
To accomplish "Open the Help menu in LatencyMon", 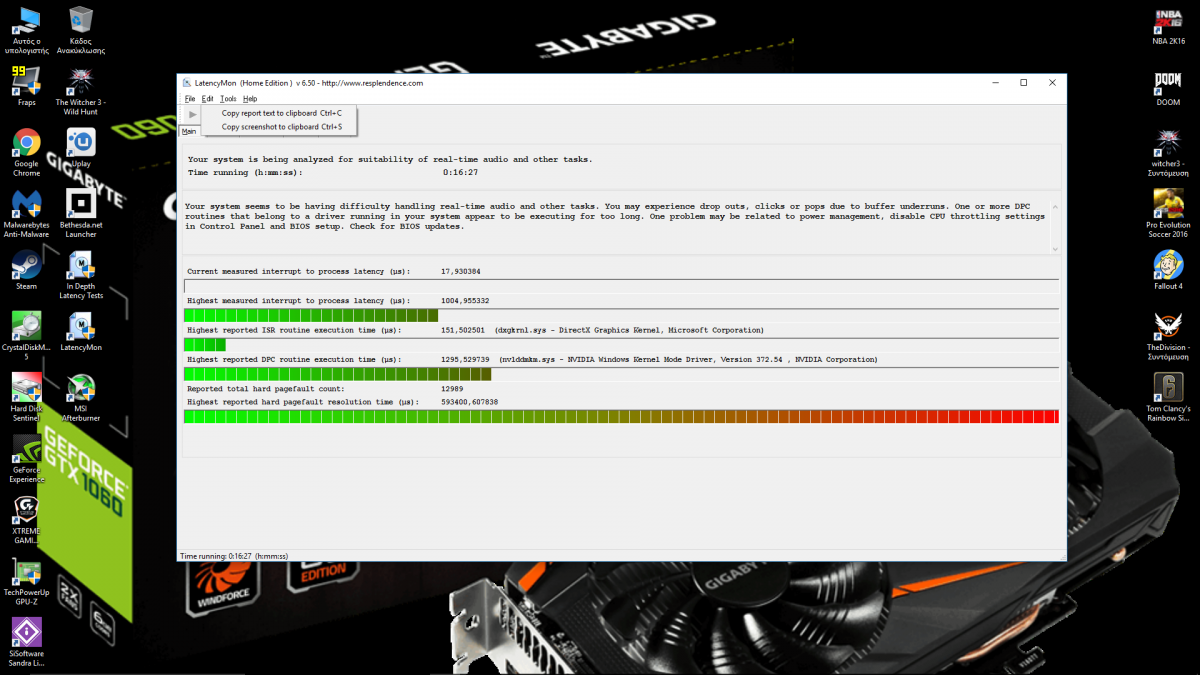I will pyautogui.click(x=250, y=99).
